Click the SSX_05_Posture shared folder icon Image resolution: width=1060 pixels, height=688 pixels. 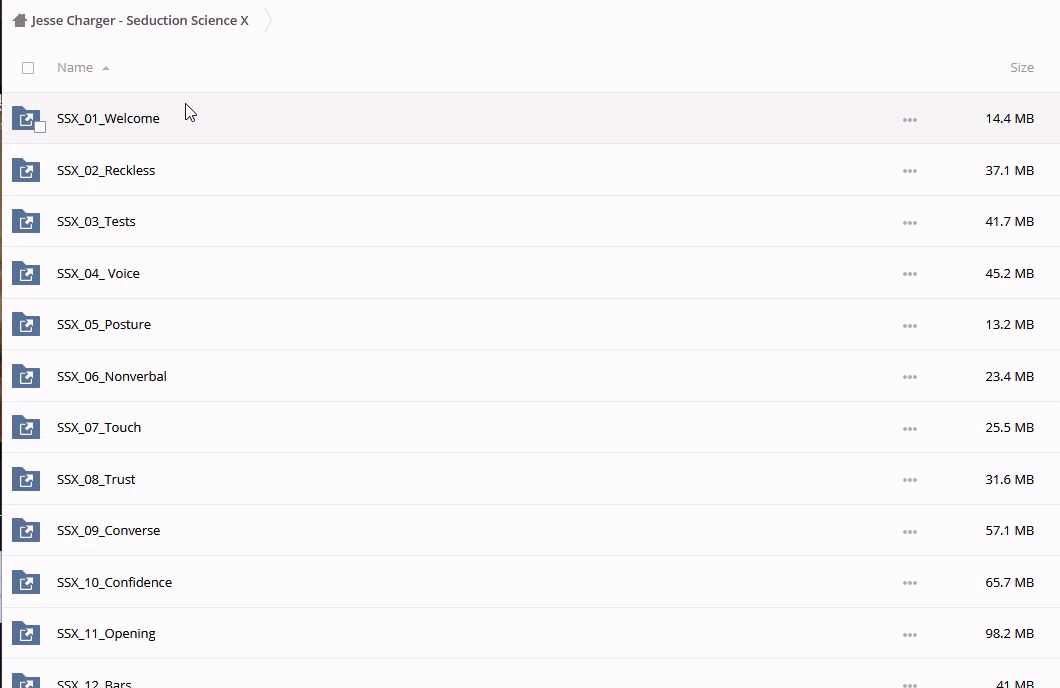coord(26,325)
